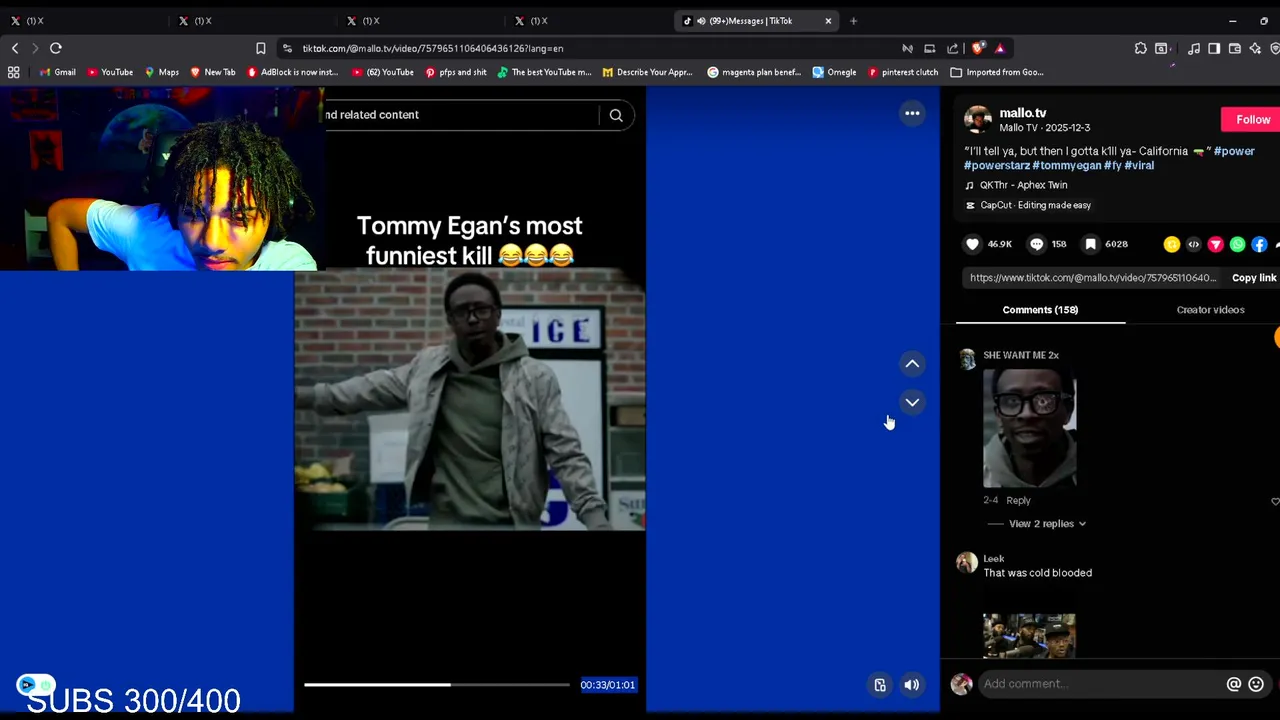
Task: Share this page from the address bar
Action: [952, 48]
